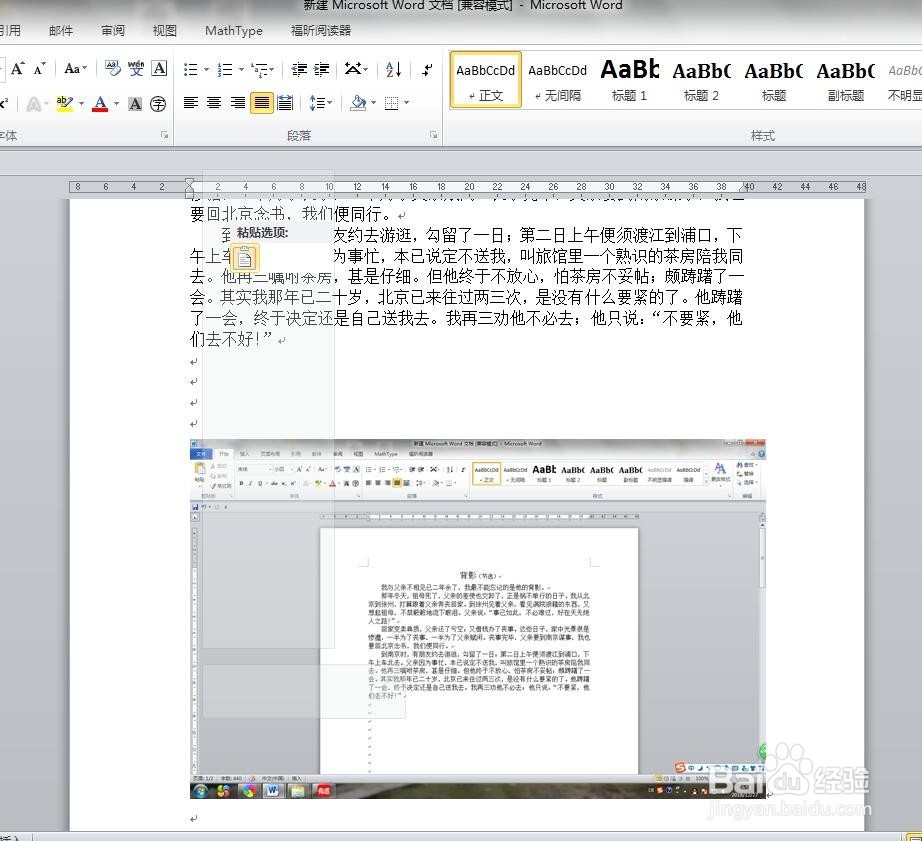The image size is (922, 841).
Task: Expand the Numbering dropdown arrow
Action: [x=241, y=70]
